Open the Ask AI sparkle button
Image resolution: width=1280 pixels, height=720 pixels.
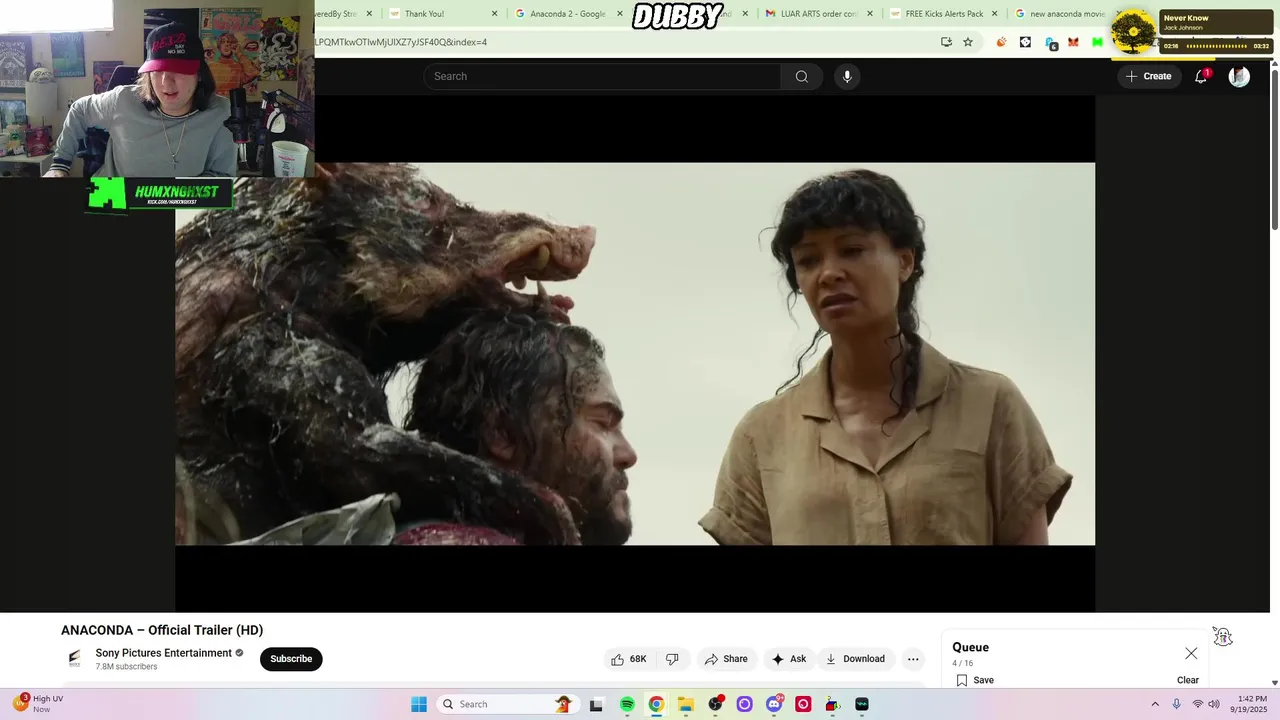tap(789, 659)
